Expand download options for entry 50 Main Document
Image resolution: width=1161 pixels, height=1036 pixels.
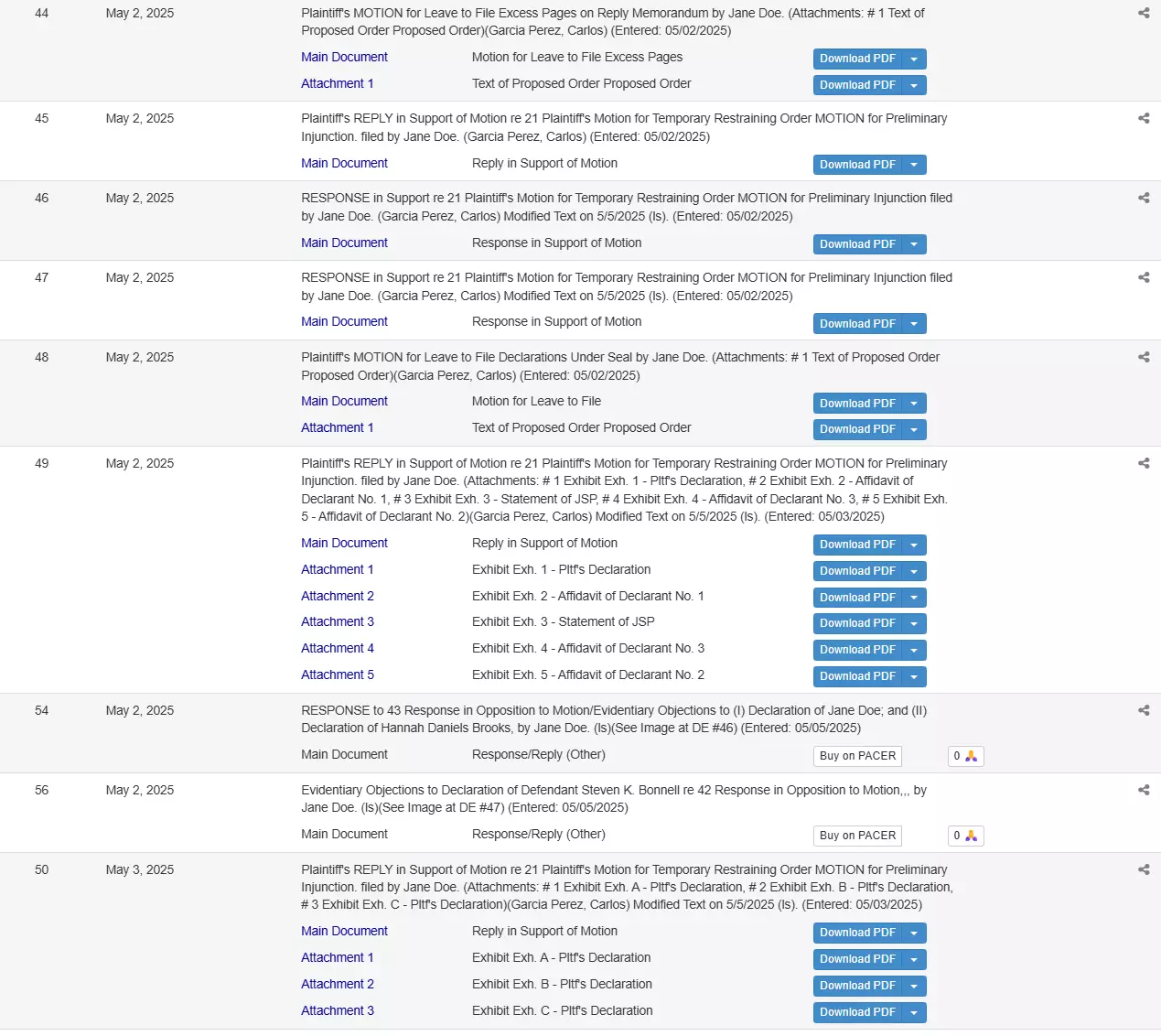[x=914, y=933]
